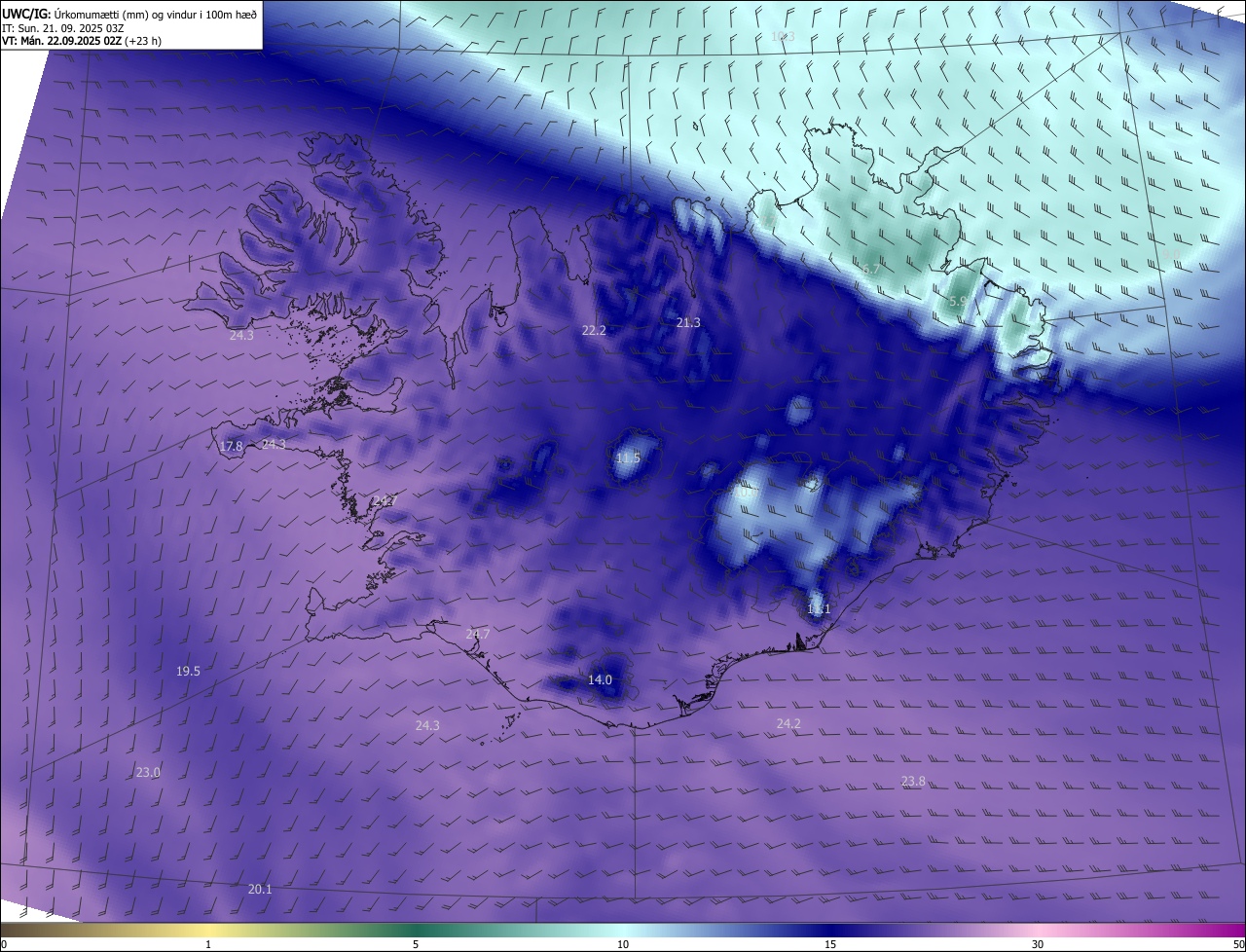Click the 20.1 value label on the map
This screenshot has width=1246, height=952.
tap(260, 889)
